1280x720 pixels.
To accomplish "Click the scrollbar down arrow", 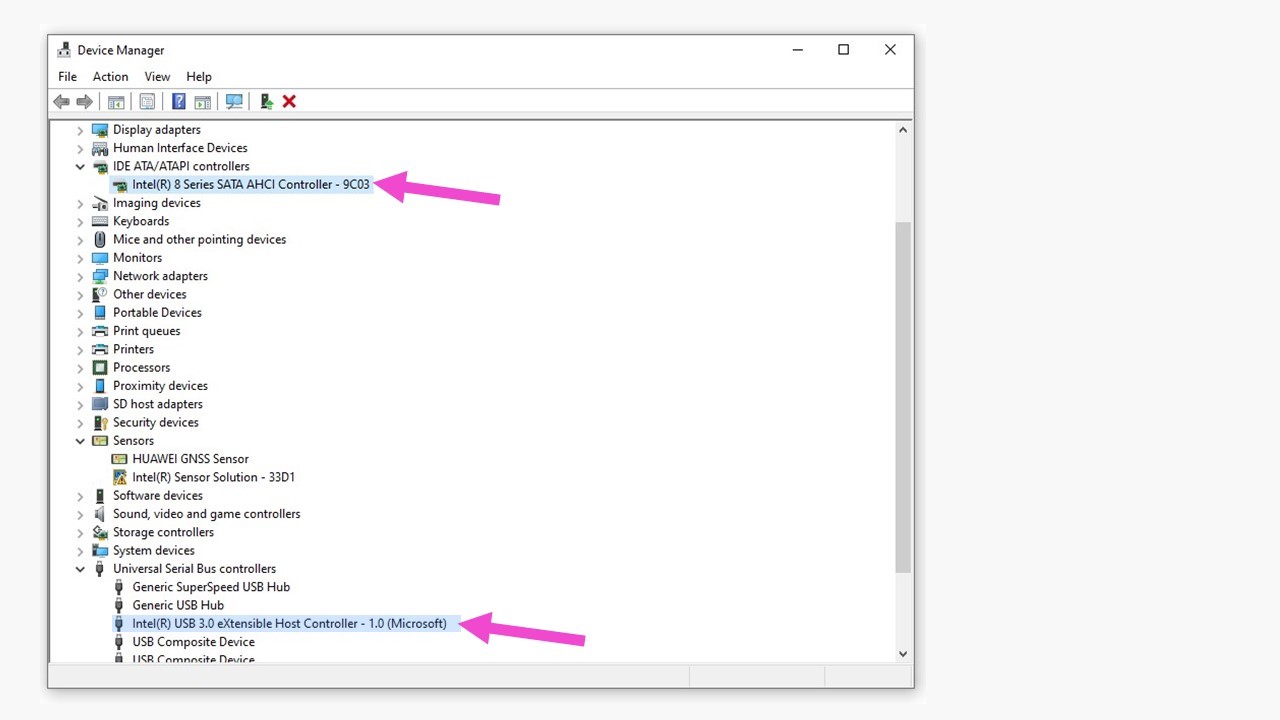I will point(903,654).
